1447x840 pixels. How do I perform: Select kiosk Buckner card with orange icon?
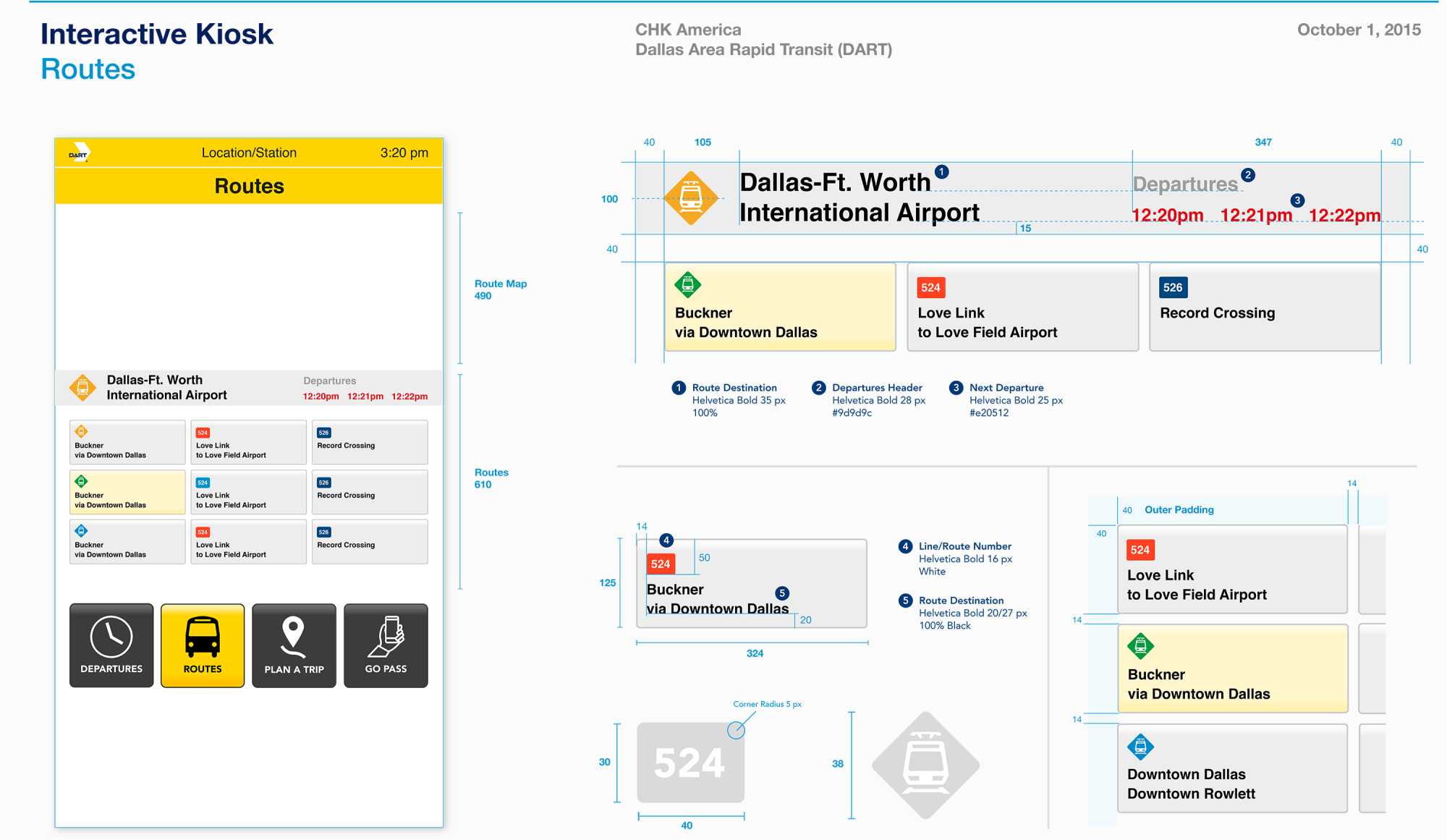click(x=127, y=442)
